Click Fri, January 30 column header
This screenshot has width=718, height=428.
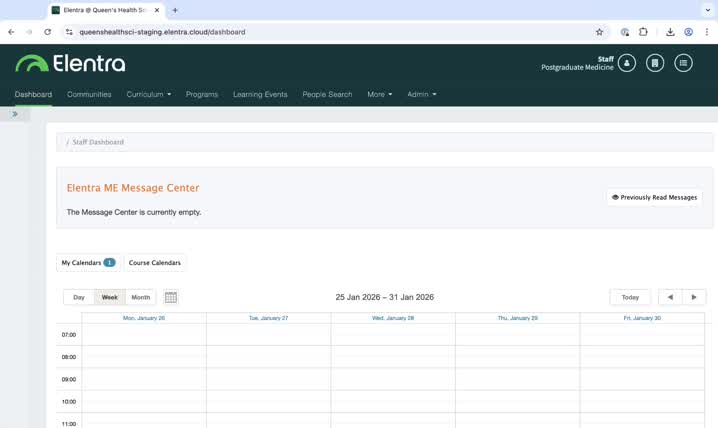[642, 318]
